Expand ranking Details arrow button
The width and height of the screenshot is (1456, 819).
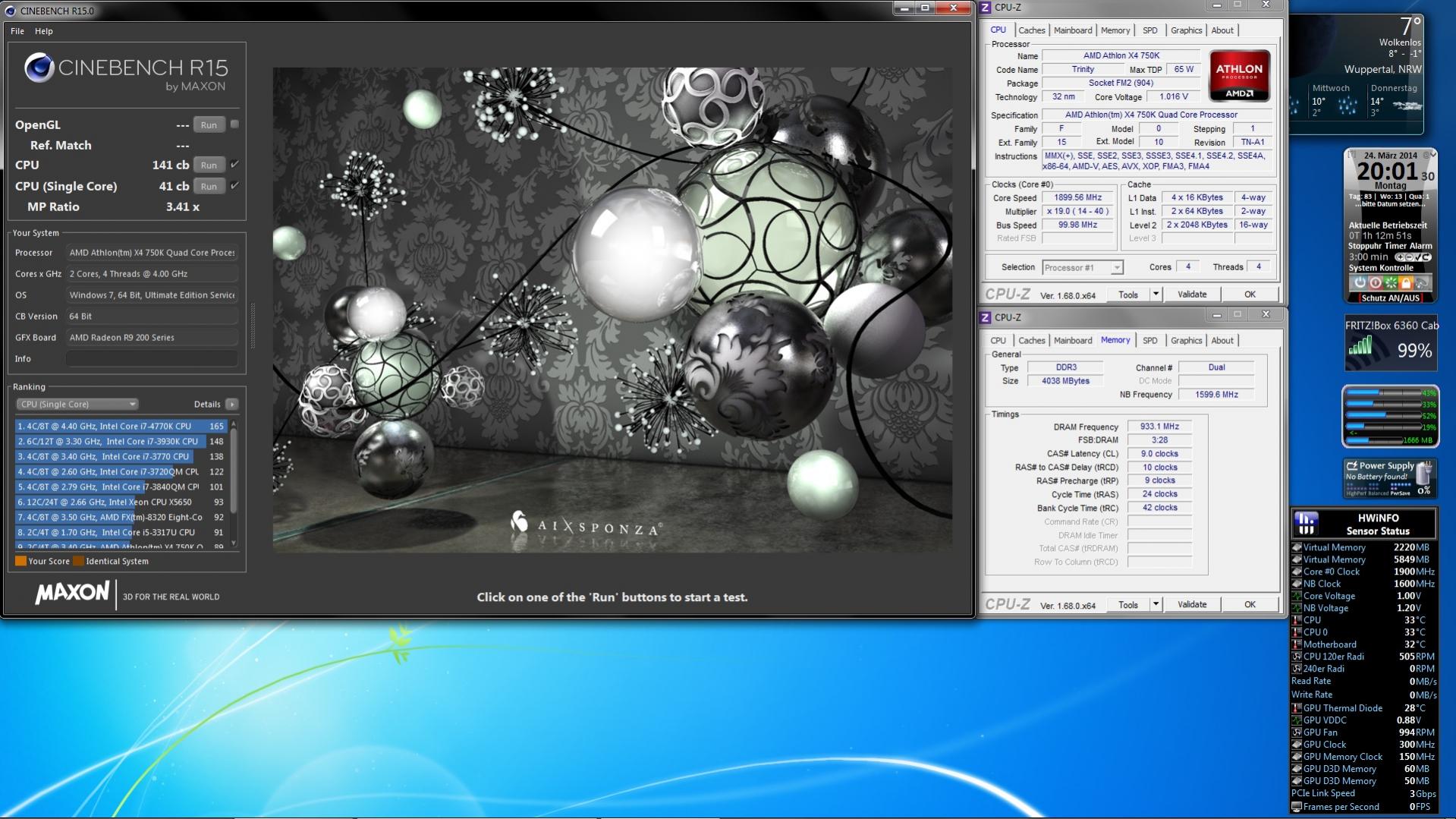pyautogui.click(x=232, y=405)
